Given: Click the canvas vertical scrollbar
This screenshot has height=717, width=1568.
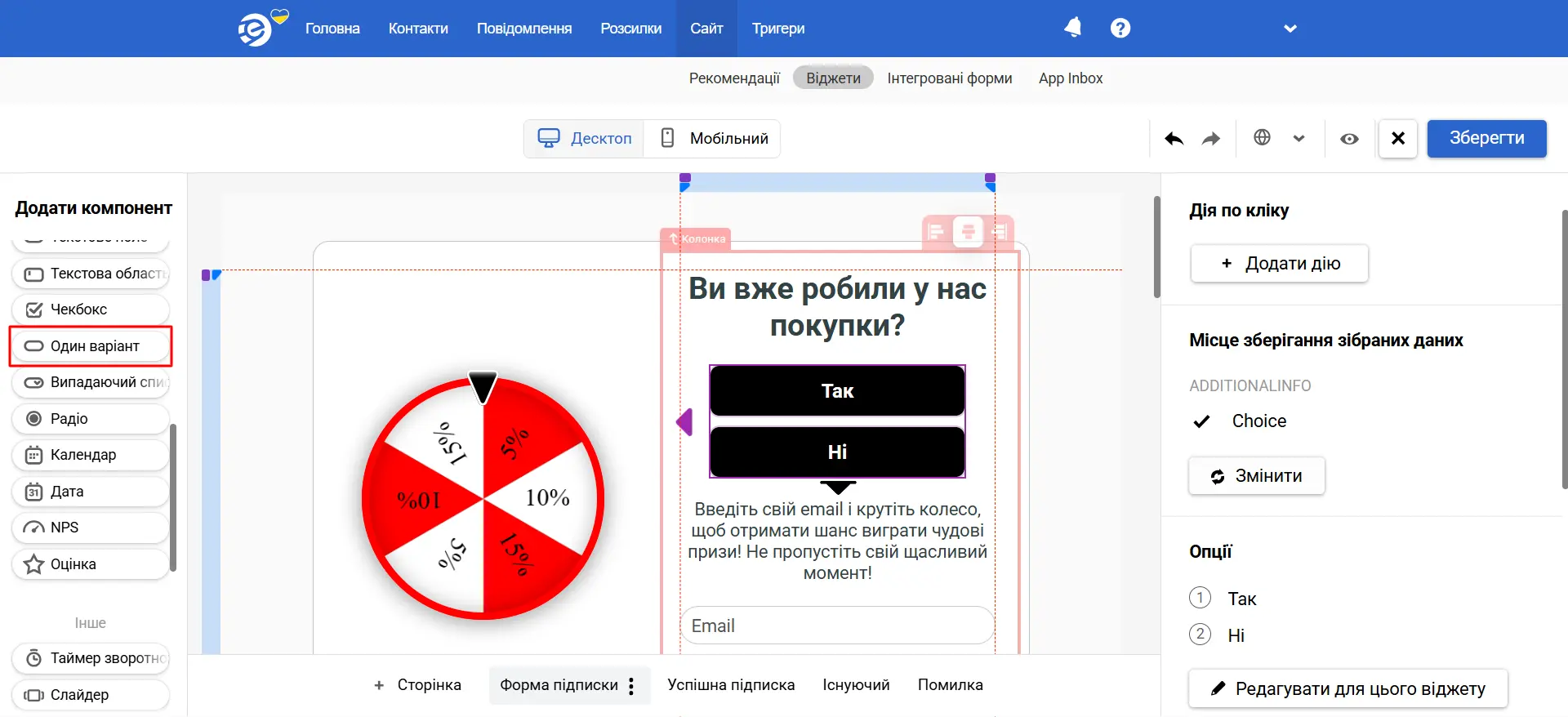Looking at the screenshot, I should click(x=1156, y=247).
